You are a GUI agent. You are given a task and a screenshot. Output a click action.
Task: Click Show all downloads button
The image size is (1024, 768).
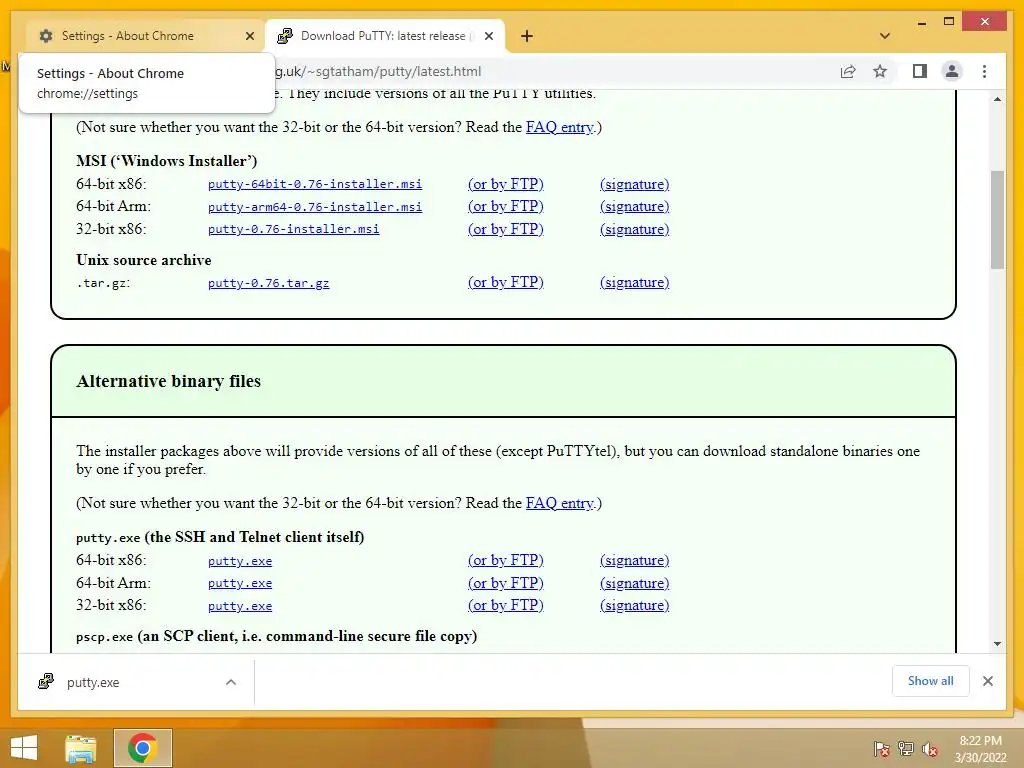point(931,681)
